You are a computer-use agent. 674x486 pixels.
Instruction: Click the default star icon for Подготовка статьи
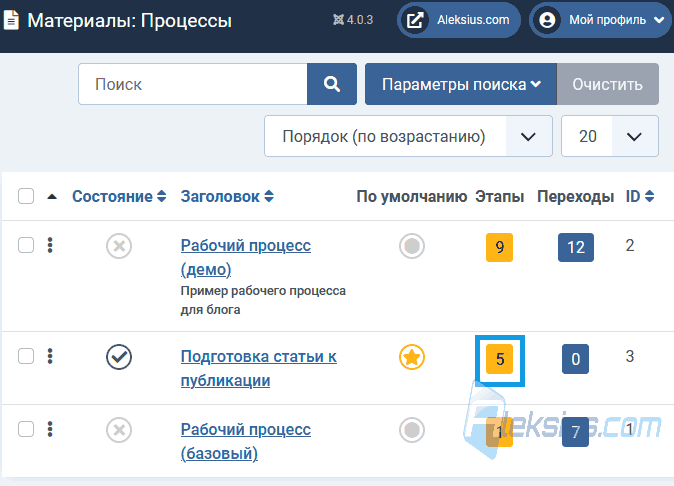(x=412, y=357)
